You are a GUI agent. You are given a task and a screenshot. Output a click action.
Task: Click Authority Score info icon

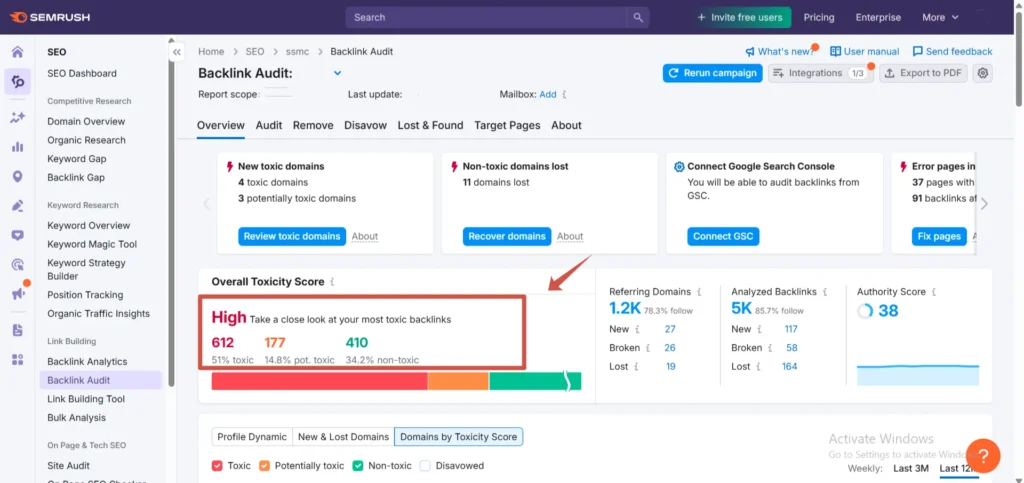click(x=934, y=292)
